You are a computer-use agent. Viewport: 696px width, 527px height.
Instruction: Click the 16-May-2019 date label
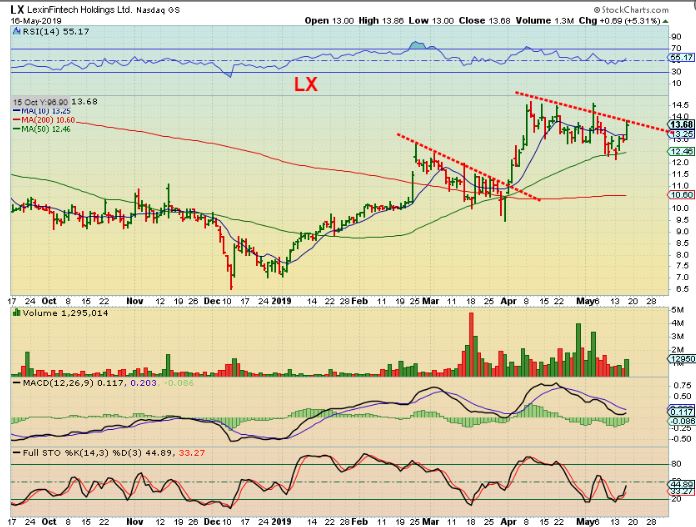coord(36,21)
